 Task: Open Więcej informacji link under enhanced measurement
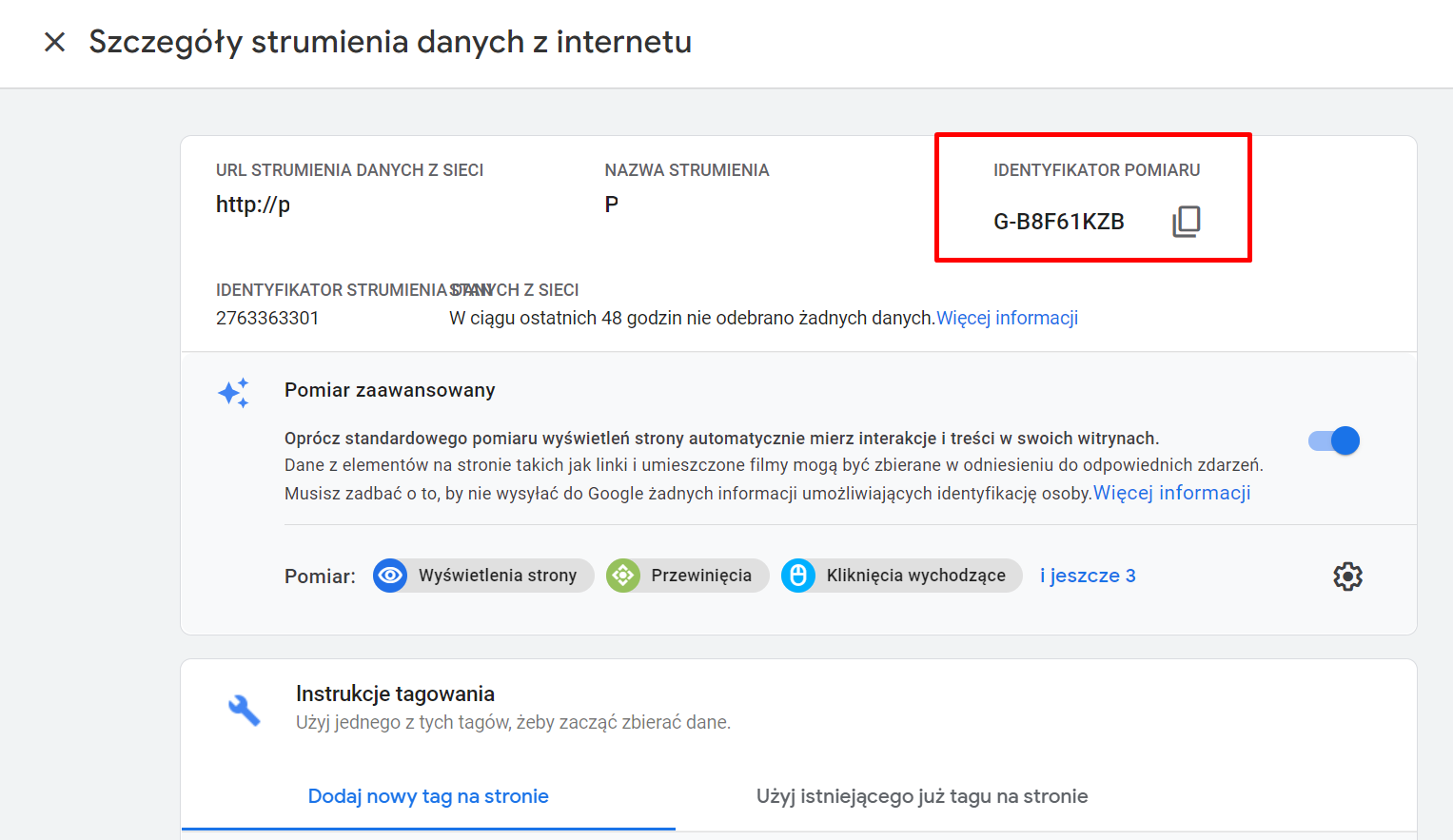(1172, 493)
